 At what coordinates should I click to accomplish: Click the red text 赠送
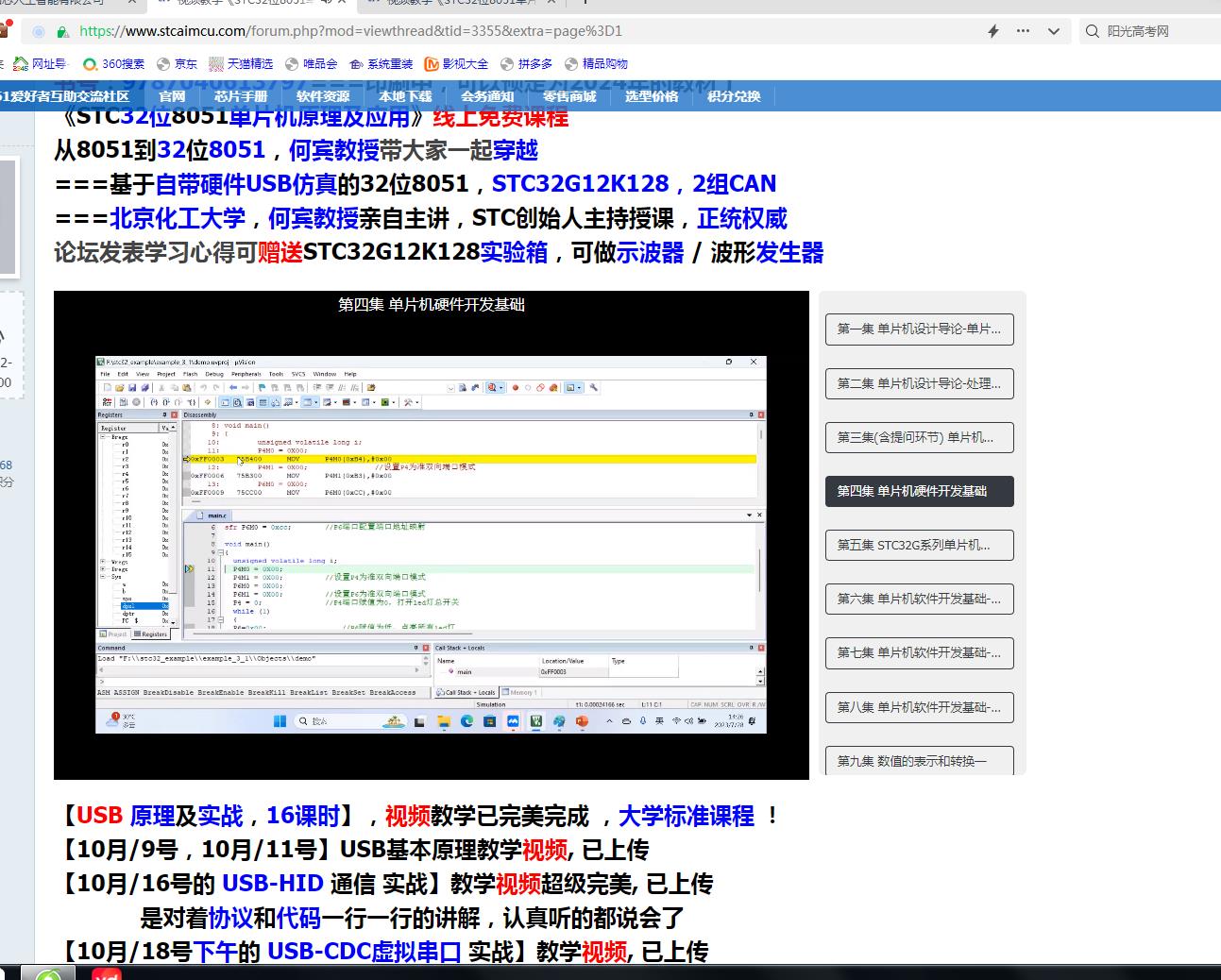pyautogui.click(x=280, y=253)
